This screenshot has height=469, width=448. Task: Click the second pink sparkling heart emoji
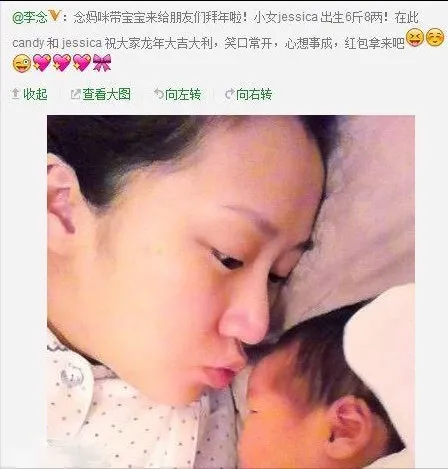coord(62,63)
